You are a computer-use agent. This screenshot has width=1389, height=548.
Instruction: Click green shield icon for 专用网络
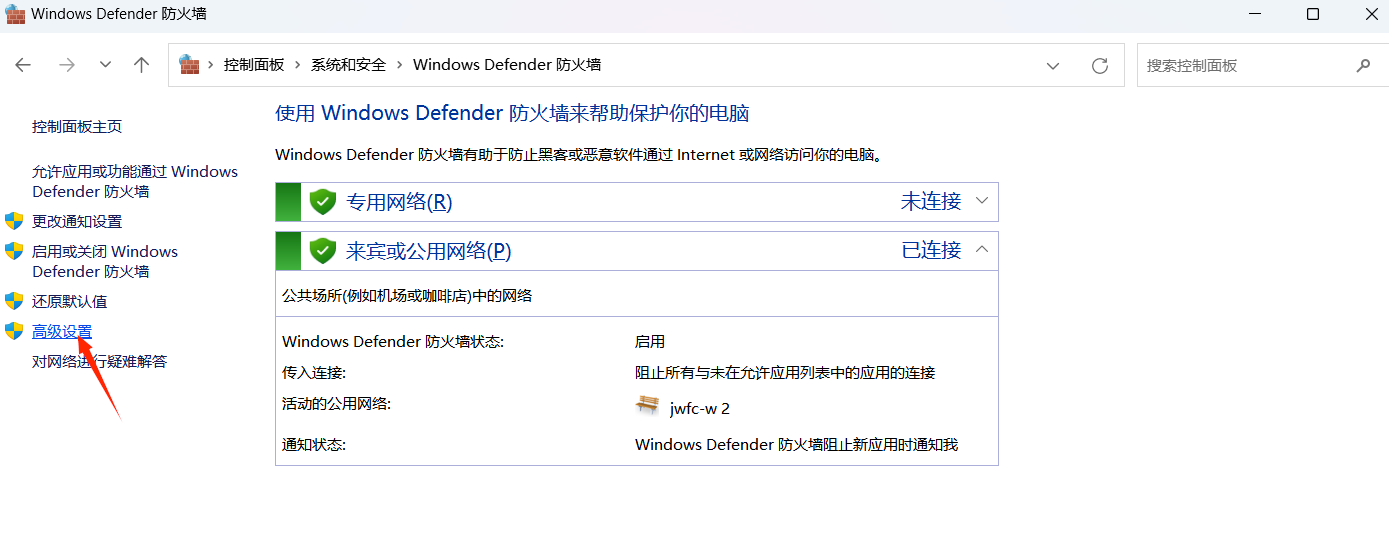pyautogui.click(x=322, y=202)
